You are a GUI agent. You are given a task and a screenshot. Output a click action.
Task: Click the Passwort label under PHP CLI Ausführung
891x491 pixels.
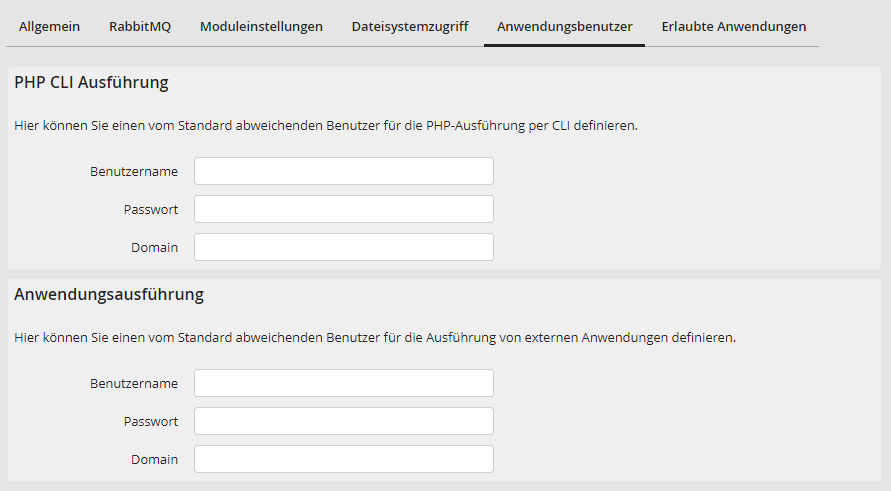click(151, 209)
